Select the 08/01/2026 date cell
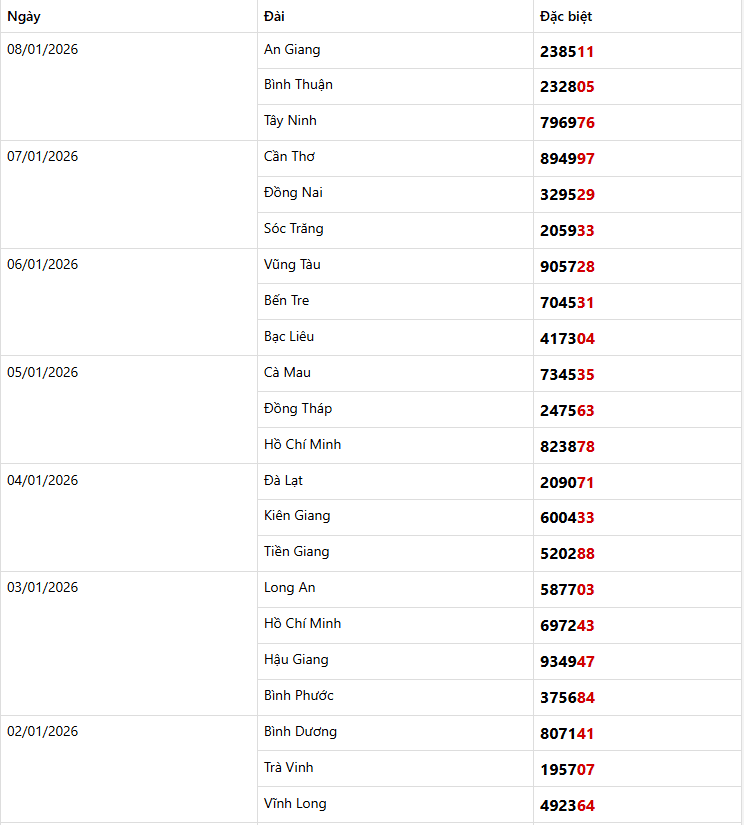 tap(42, 49)
